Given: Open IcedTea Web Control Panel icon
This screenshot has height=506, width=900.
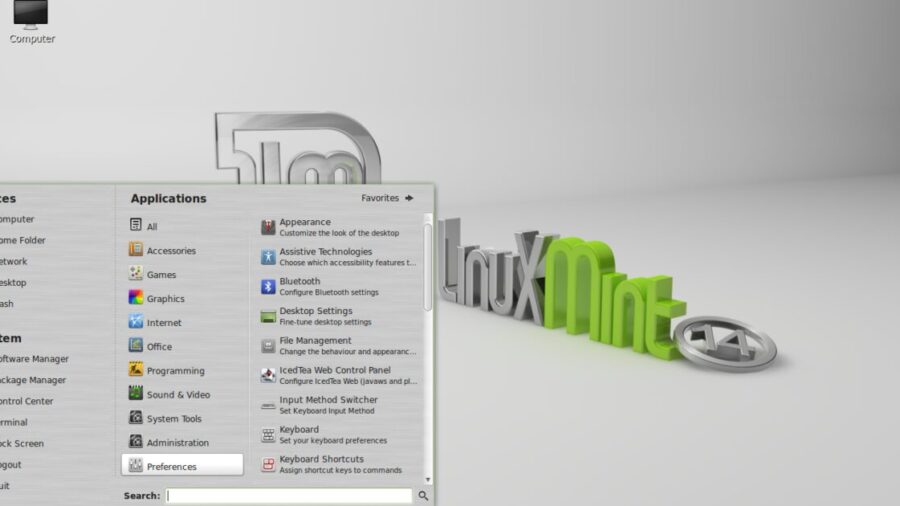Looking at the screenshot, I should [x=268, y=375].
